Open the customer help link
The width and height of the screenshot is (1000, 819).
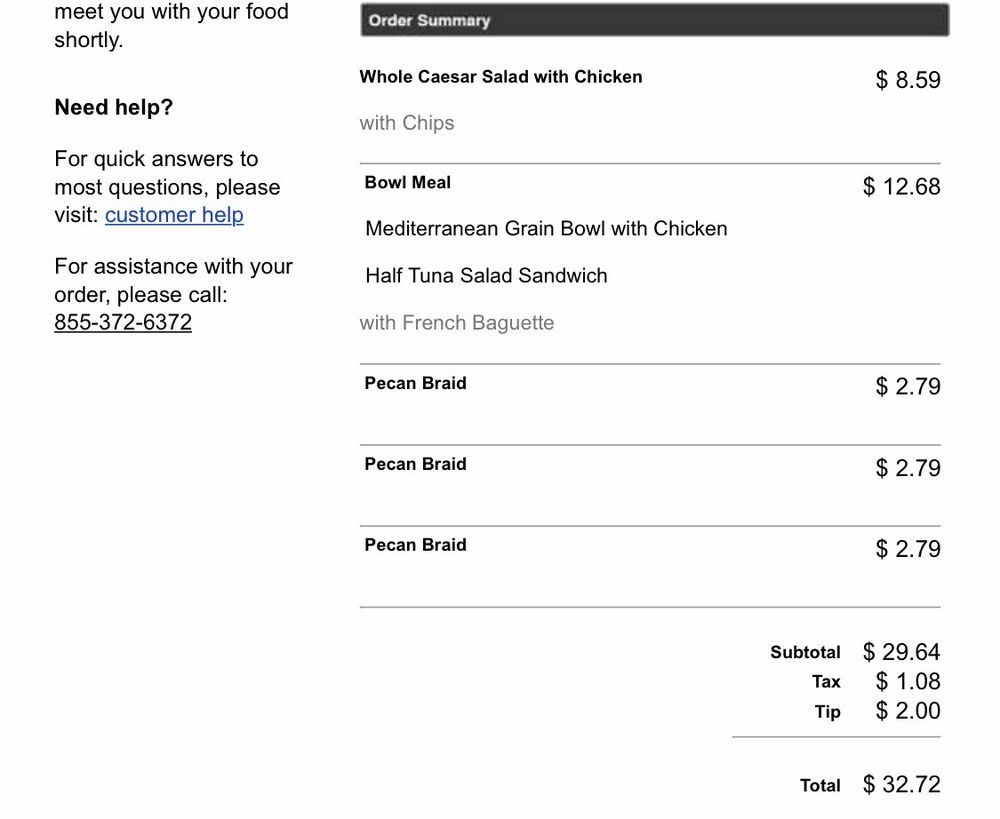[174, 215]
